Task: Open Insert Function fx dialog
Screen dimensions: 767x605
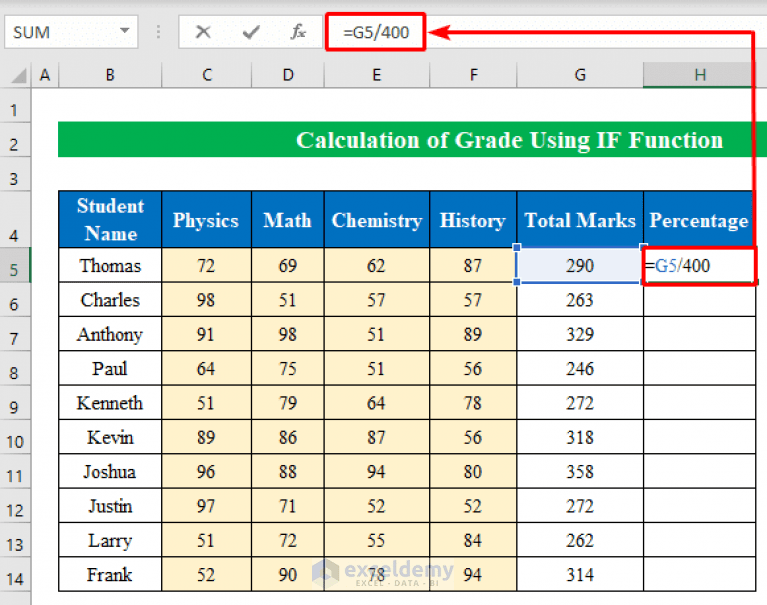Action: point(298,32)
